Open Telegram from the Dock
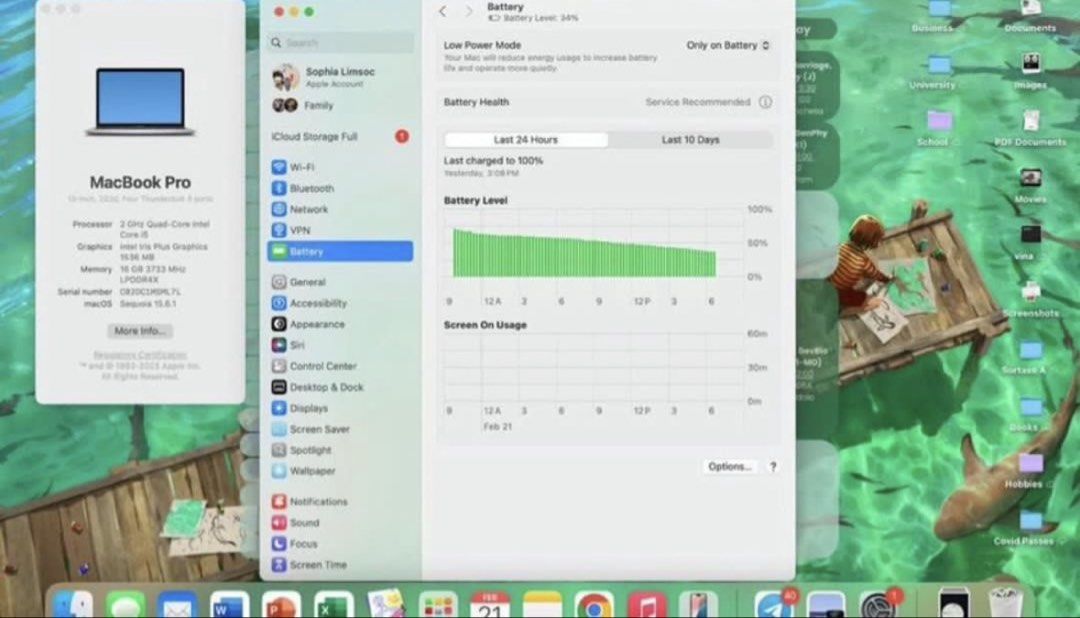 point(773,607)
